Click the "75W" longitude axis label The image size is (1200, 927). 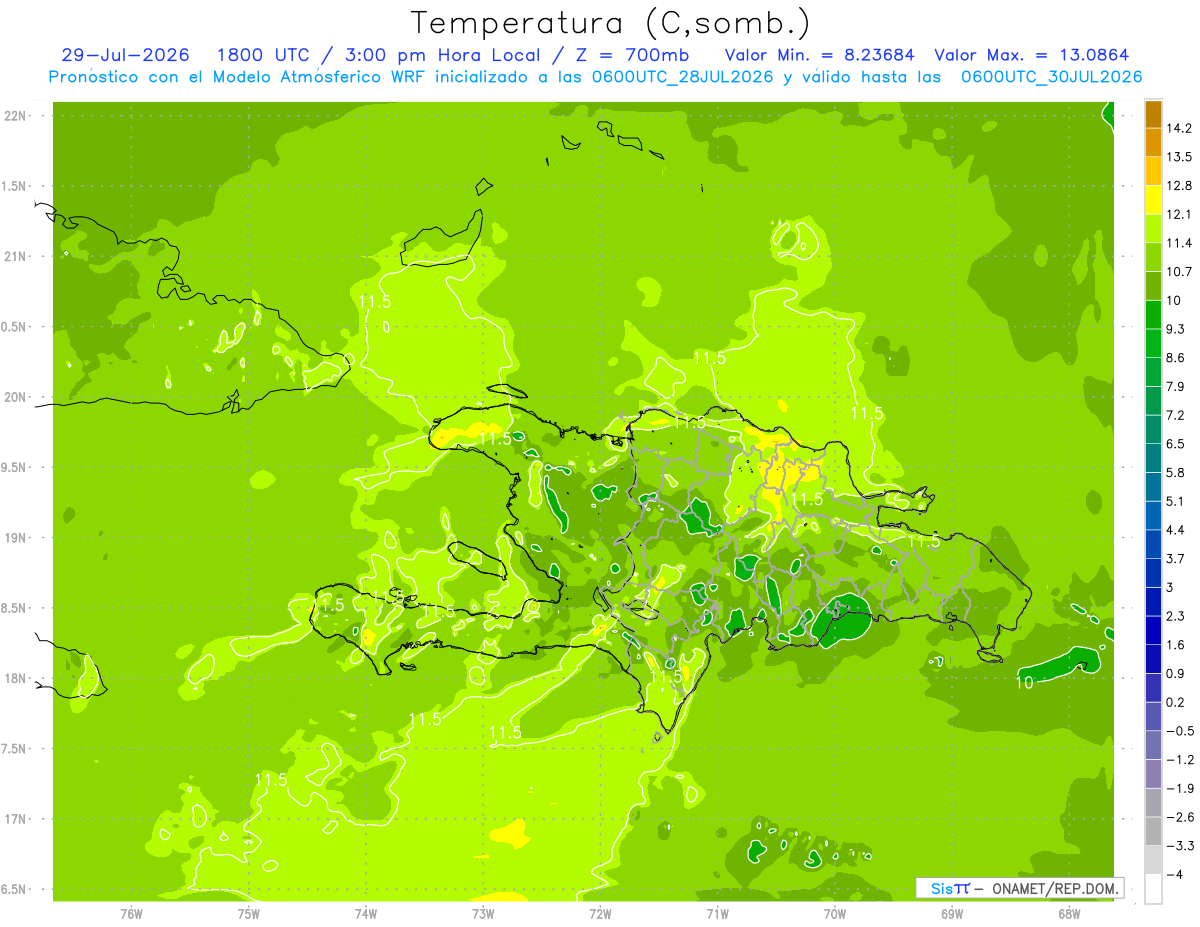249,914
